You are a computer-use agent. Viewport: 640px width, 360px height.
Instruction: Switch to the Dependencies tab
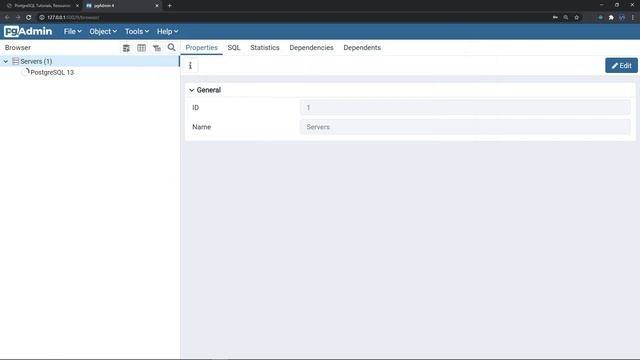[311, 48]
